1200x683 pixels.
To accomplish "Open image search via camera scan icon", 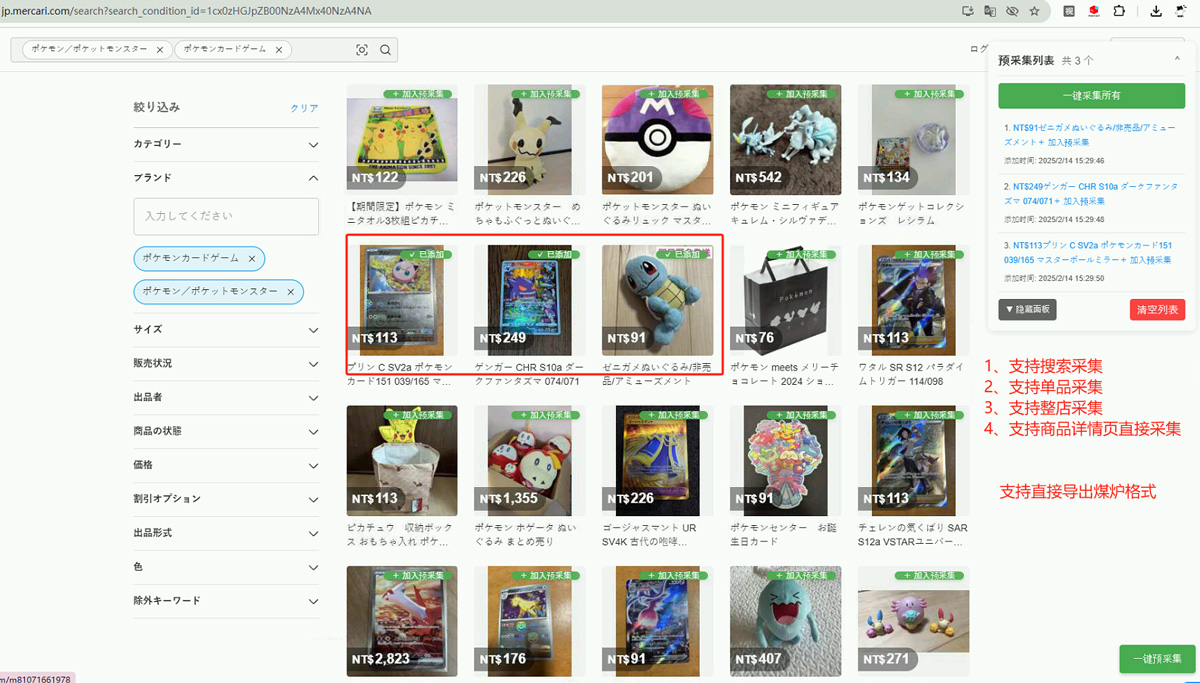I will [362, 50].
